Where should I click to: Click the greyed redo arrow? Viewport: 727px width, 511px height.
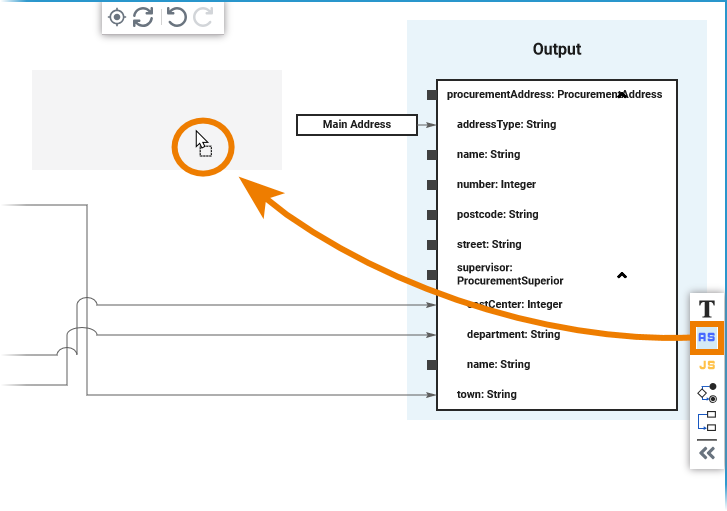click(x=203, y=18)
